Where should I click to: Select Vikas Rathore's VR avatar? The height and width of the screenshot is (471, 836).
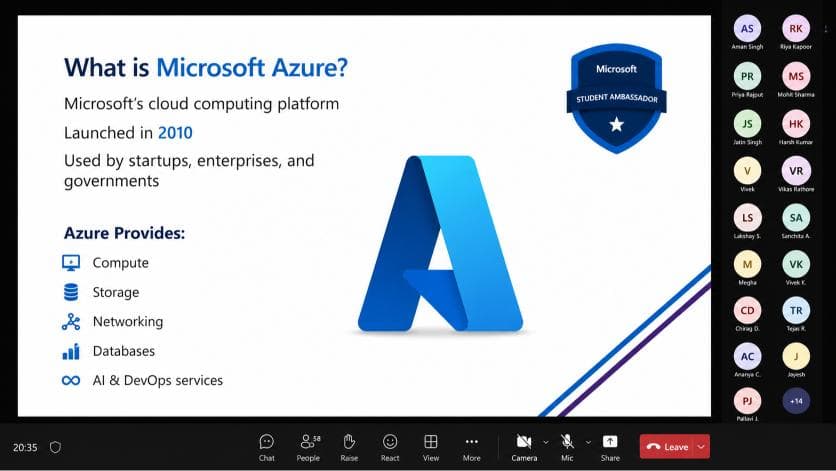pos(796,171)
